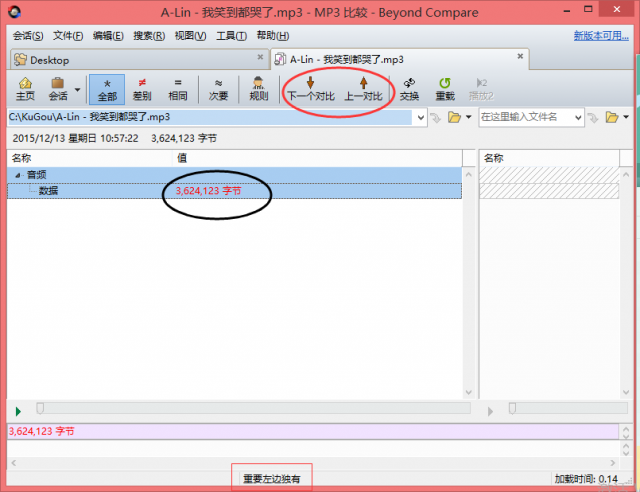
Task: Play the right audio file
Action: [490, 412]
